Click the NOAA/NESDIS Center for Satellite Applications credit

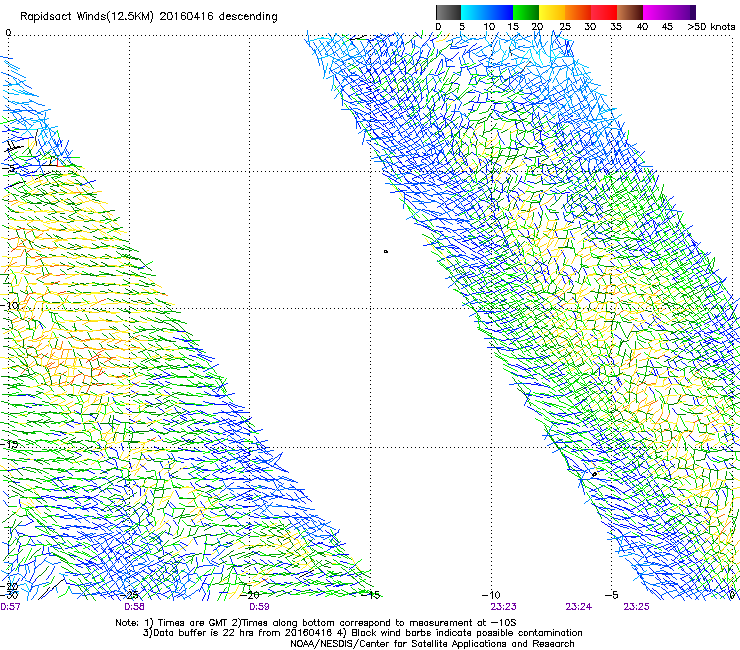[x=432, y=643]
